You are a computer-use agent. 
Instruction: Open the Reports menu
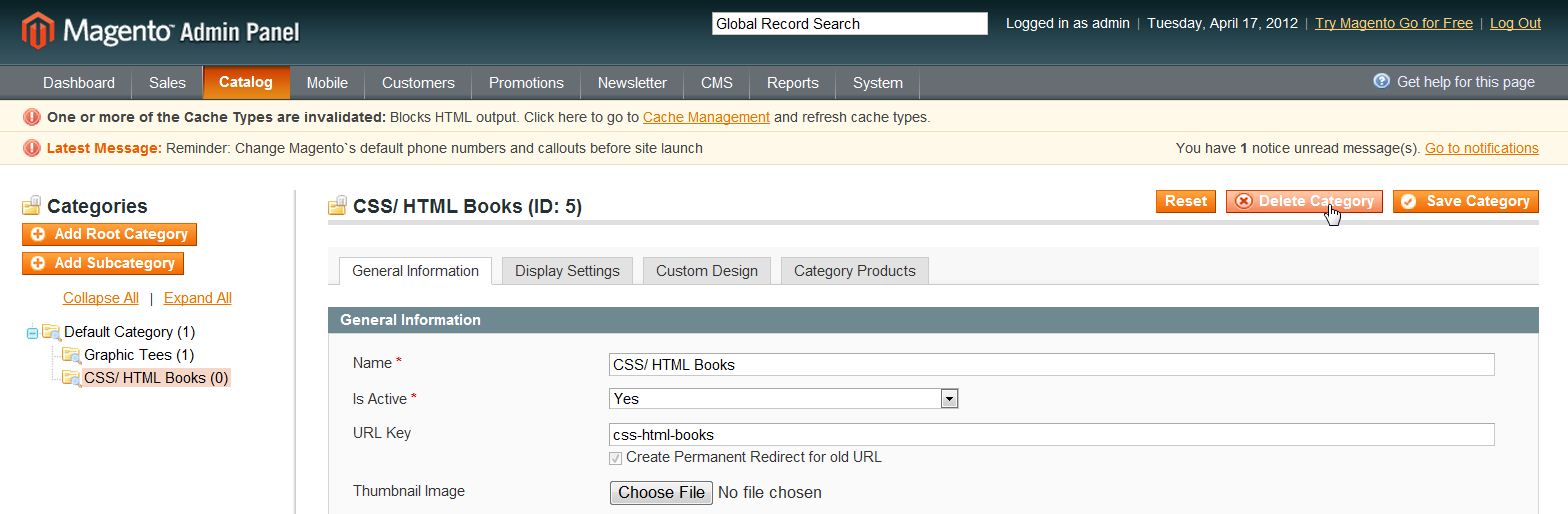coord(793,83)
